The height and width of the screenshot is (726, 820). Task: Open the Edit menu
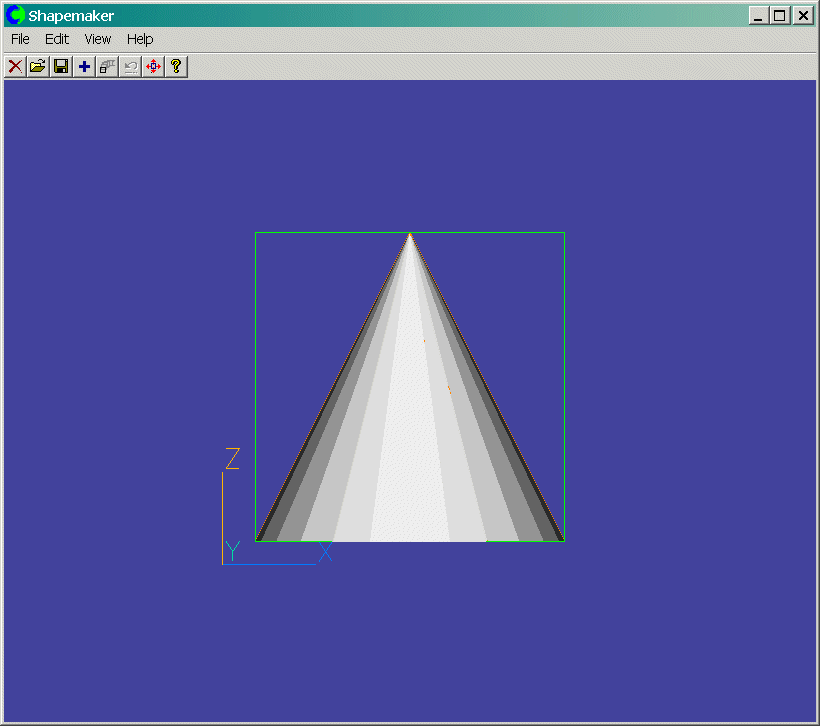tap(56, 39)
